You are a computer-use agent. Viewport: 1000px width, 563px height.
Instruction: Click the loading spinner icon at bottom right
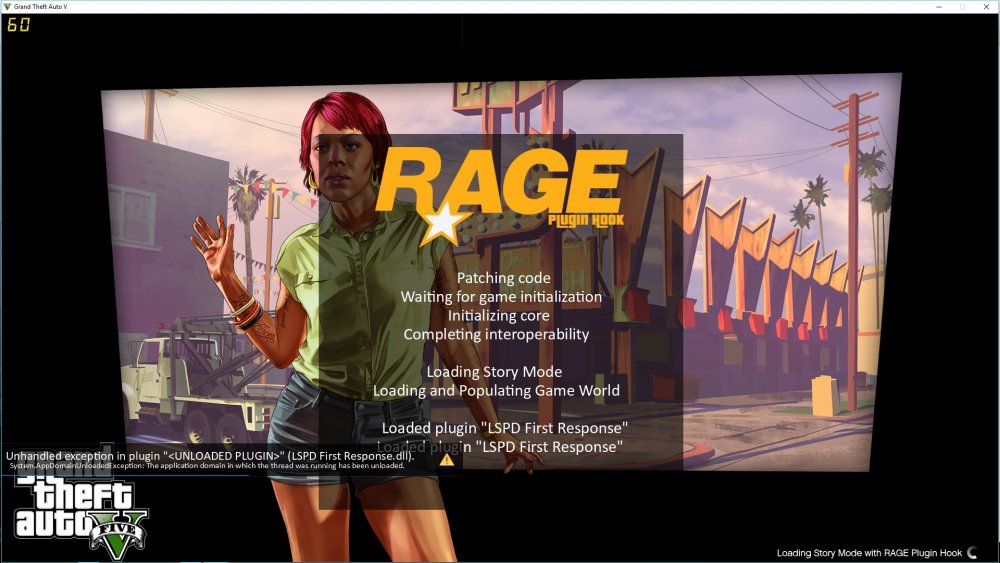click(973, 553)
